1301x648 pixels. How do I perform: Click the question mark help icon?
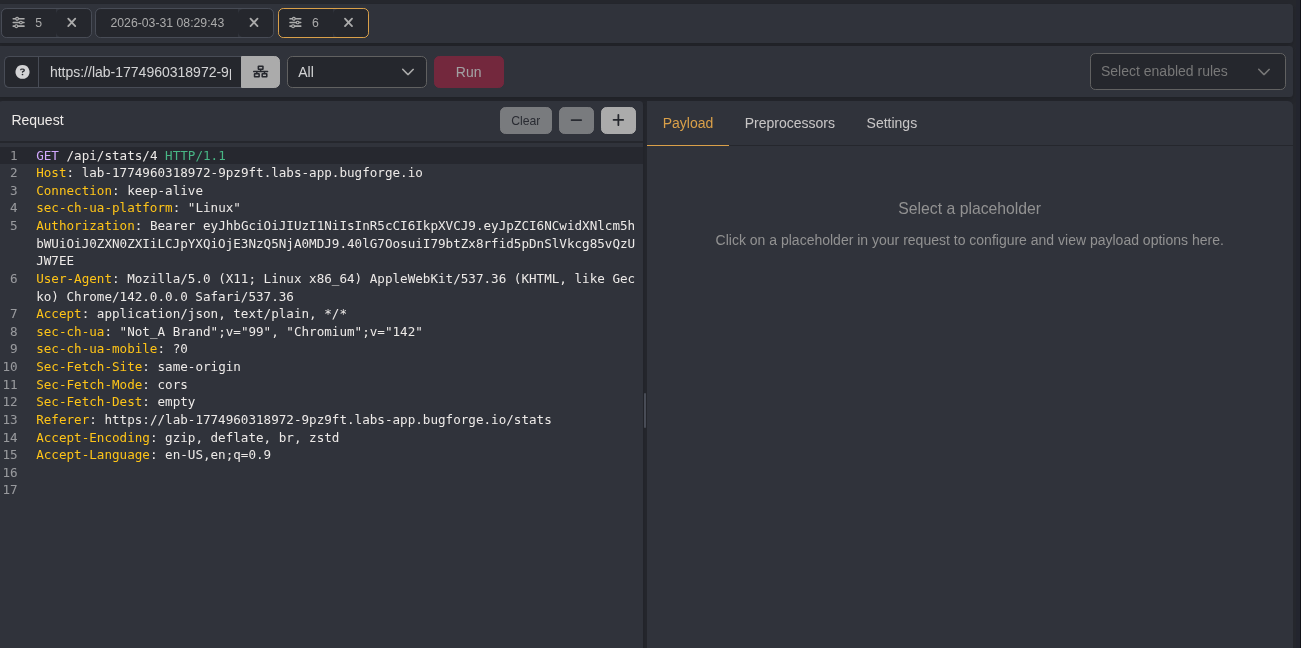coord(22,72)
